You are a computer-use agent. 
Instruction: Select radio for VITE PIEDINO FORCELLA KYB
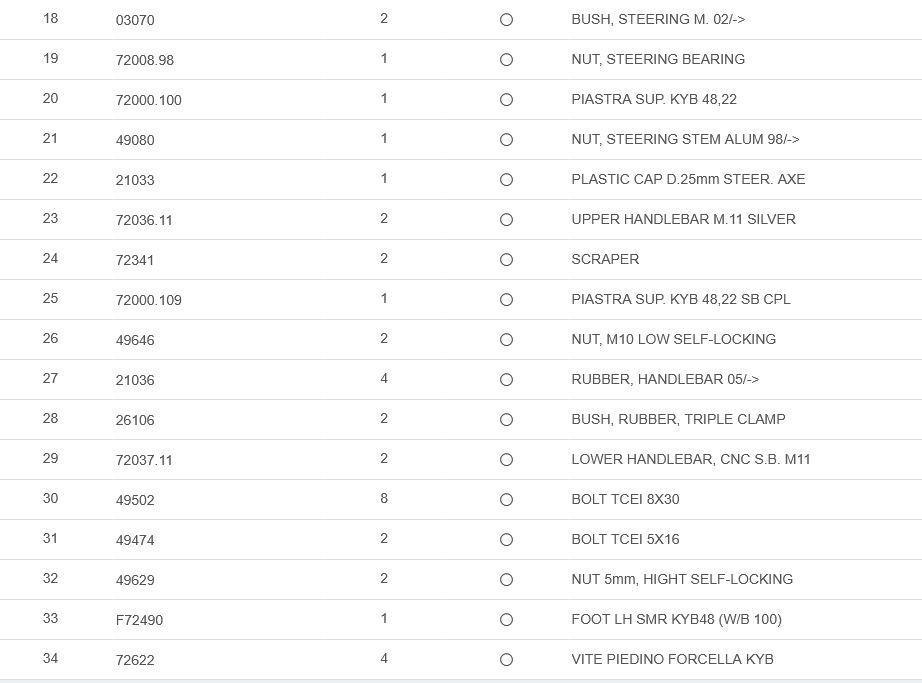506,660
